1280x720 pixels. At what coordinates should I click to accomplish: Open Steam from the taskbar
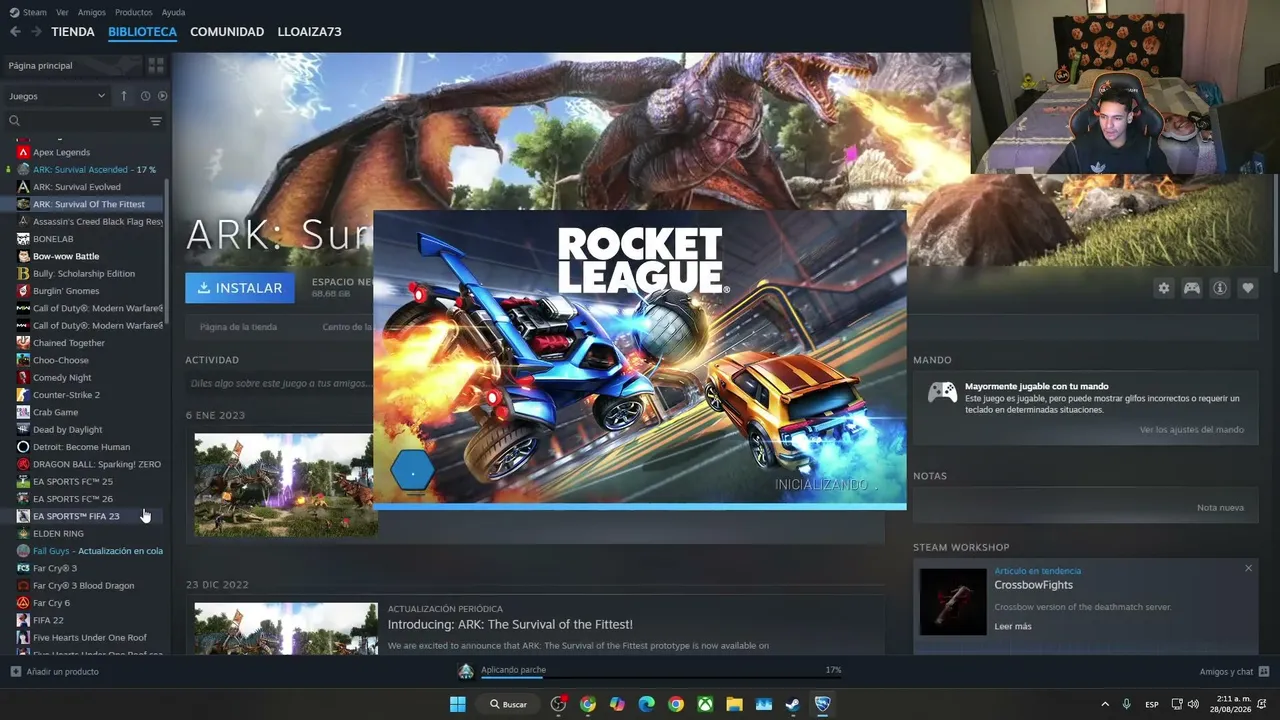tap(793, 704)
